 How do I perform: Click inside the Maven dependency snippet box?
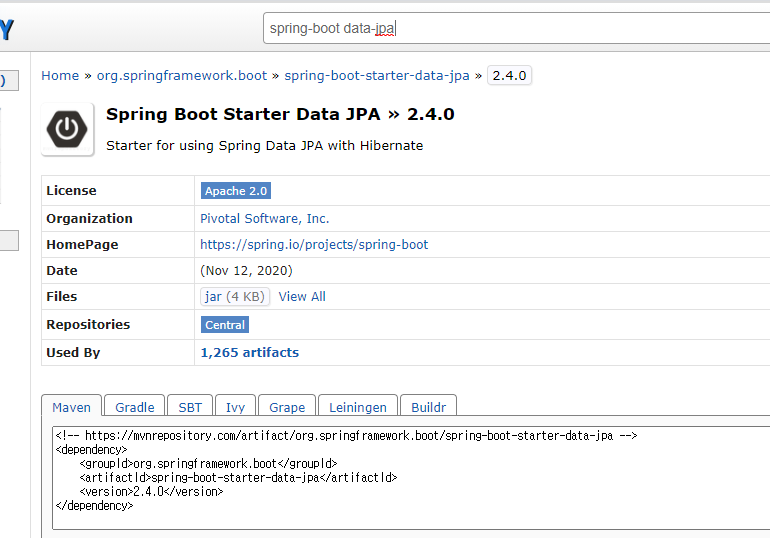[411, 478]
